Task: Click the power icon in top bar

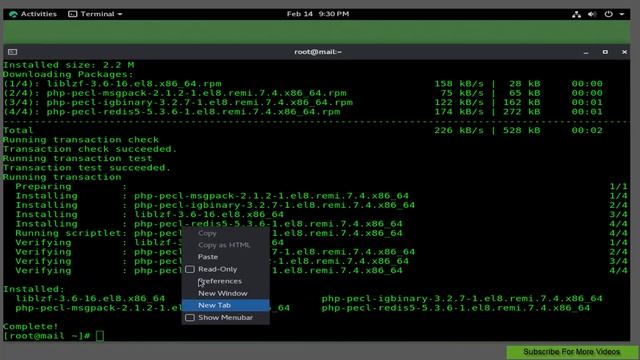Action: 608,14
